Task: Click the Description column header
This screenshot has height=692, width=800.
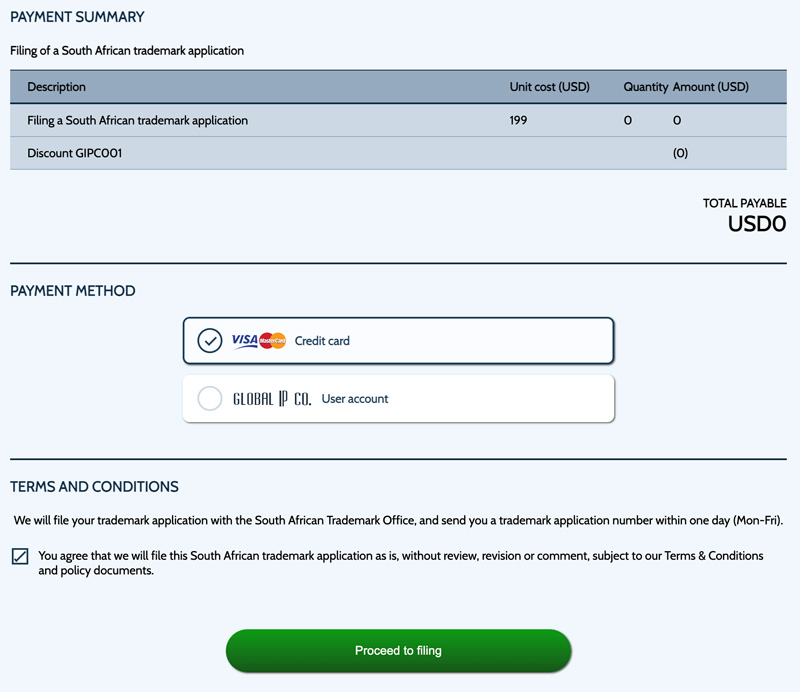Action: [x=57, y=87]
